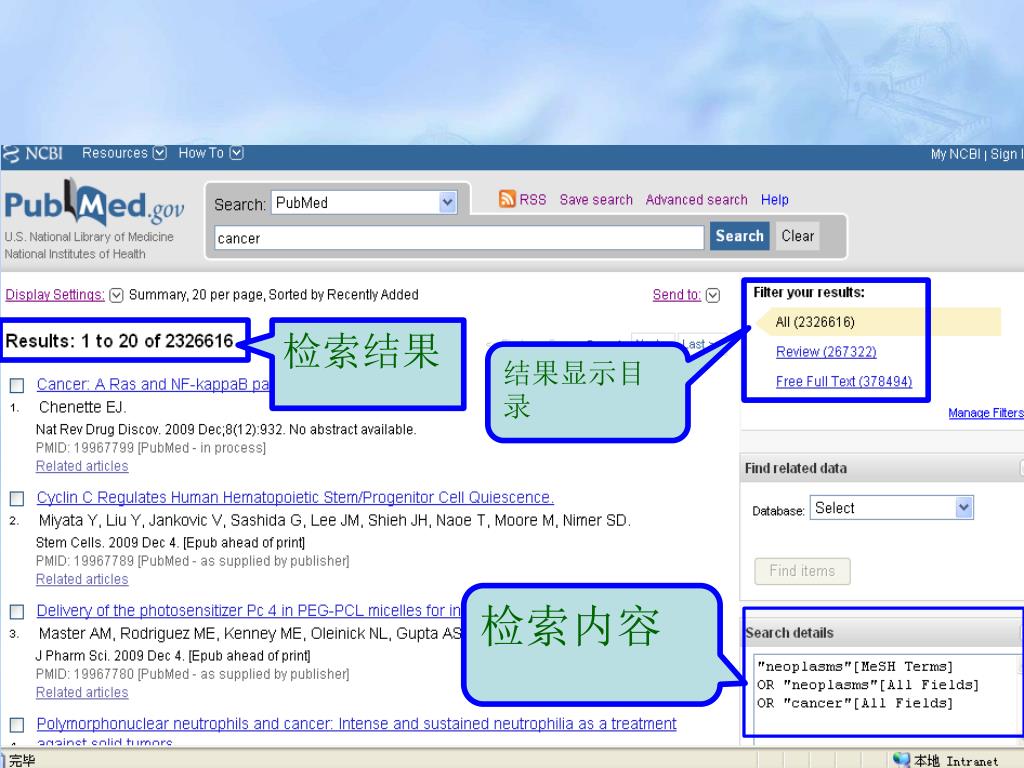The height and width of the screenshot is (768, 1024).
Task: Filter by Free Full Text (378494)
Action: coord(844,381)
